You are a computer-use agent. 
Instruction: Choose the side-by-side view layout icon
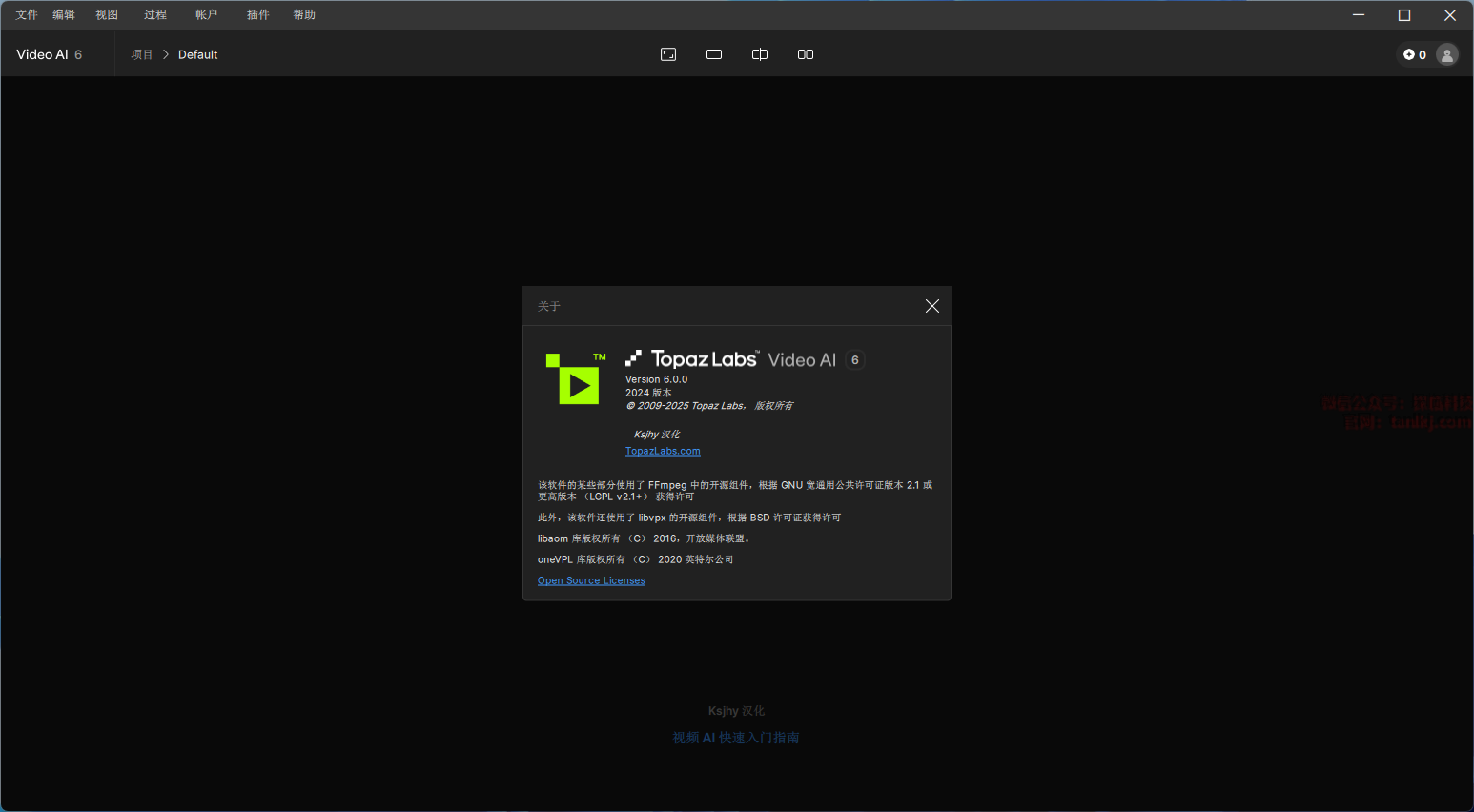(806, 54)
